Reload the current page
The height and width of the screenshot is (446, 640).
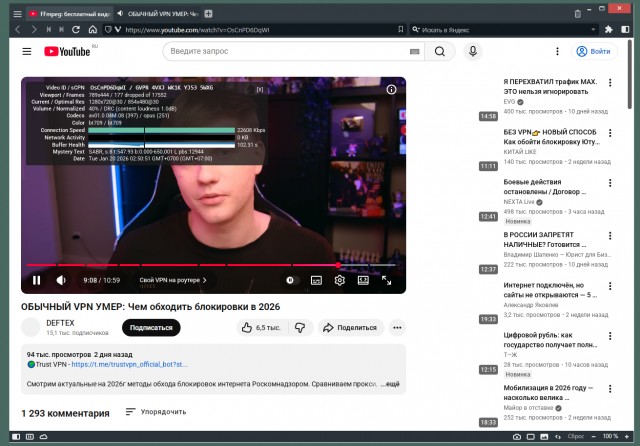pos(76,29)
